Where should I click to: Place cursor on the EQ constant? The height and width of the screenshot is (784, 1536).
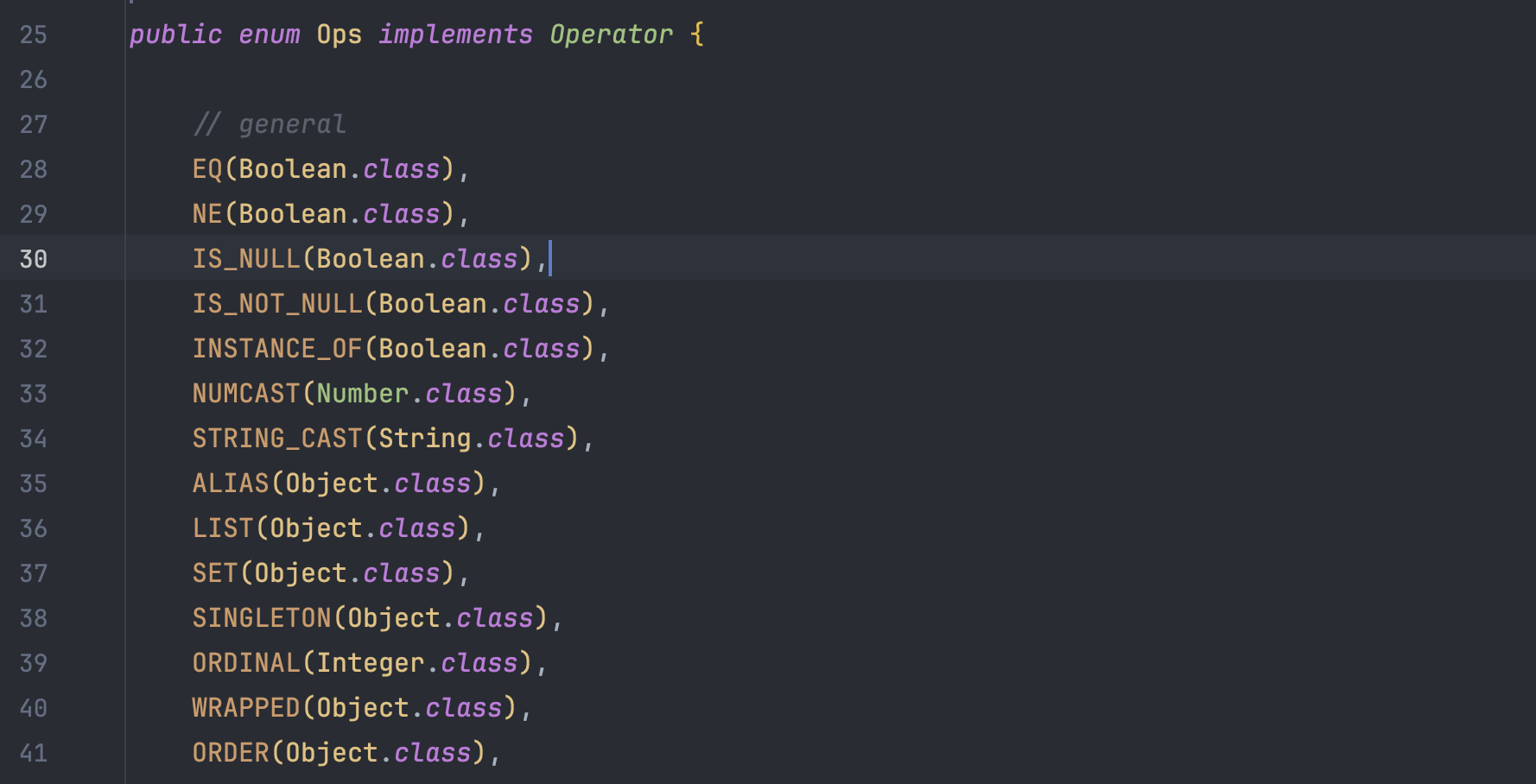coord(207,169)
